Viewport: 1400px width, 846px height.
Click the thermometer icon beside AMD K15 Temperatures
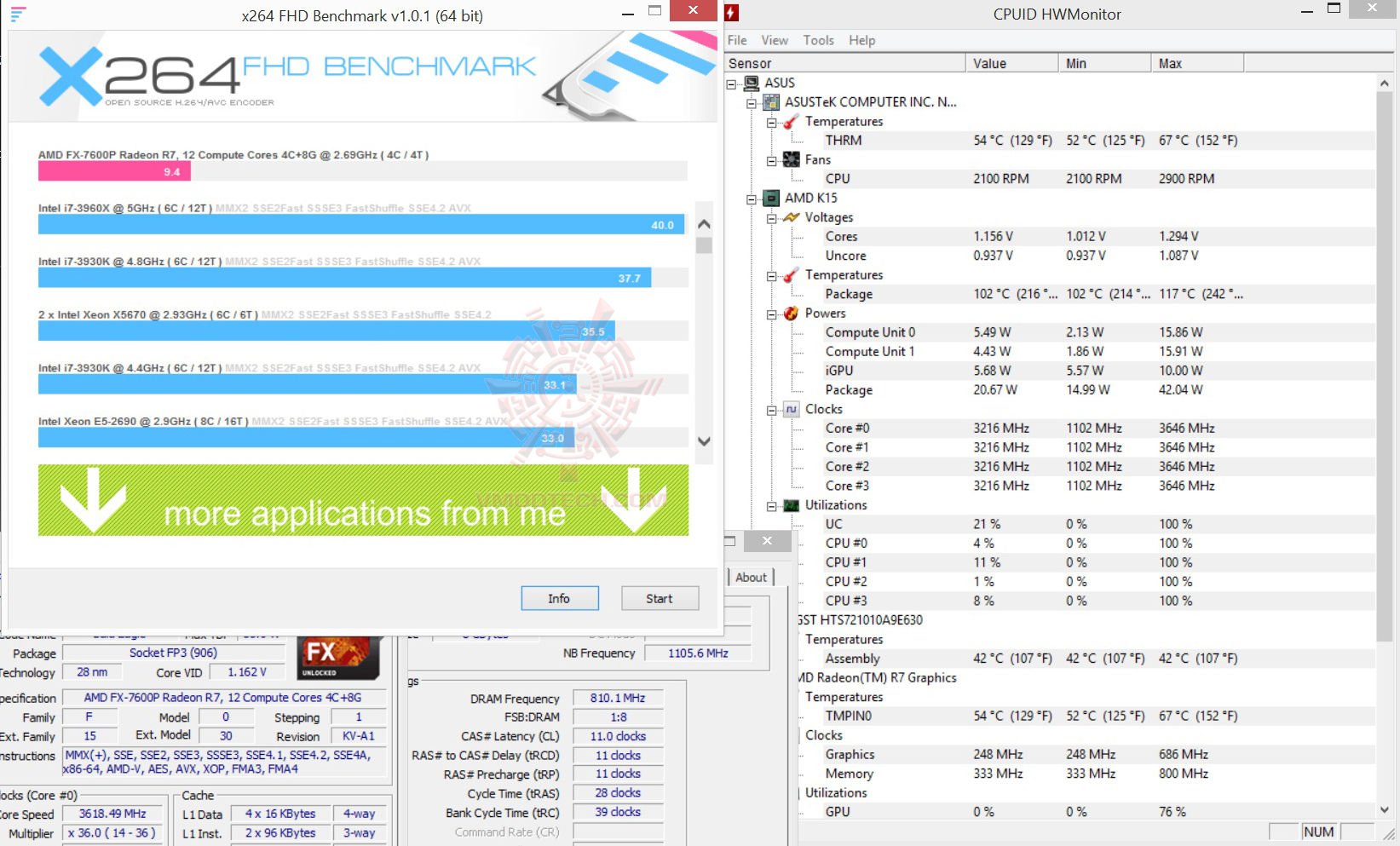coord(791,275)
